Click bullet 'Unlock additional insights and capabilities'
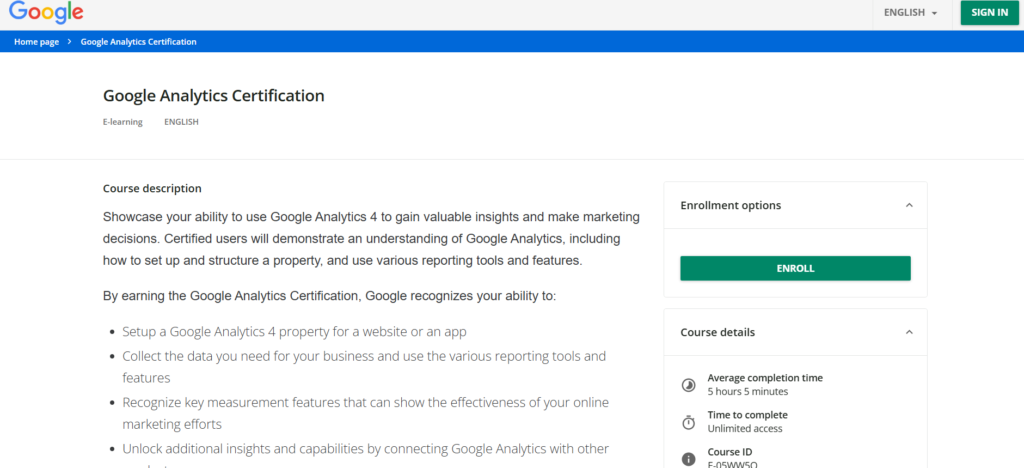 366,454
